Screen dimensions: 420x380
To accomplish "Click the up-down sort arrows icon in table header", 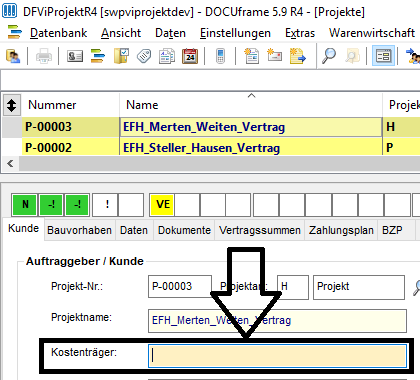I will pos(12,105).
